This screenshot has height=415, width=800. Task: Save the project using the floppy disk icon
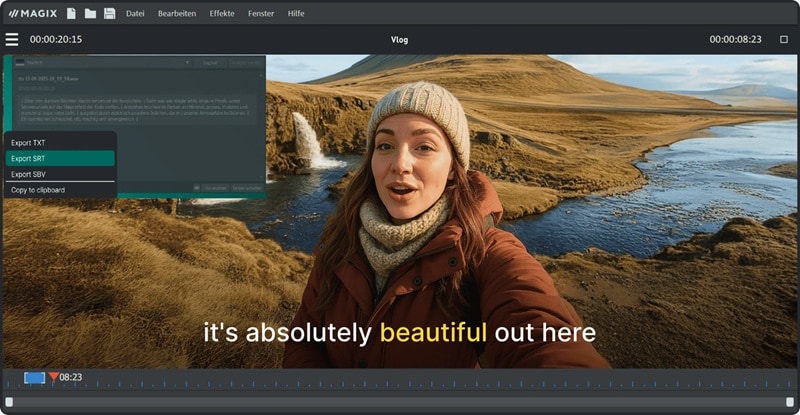tap(110, 13)
